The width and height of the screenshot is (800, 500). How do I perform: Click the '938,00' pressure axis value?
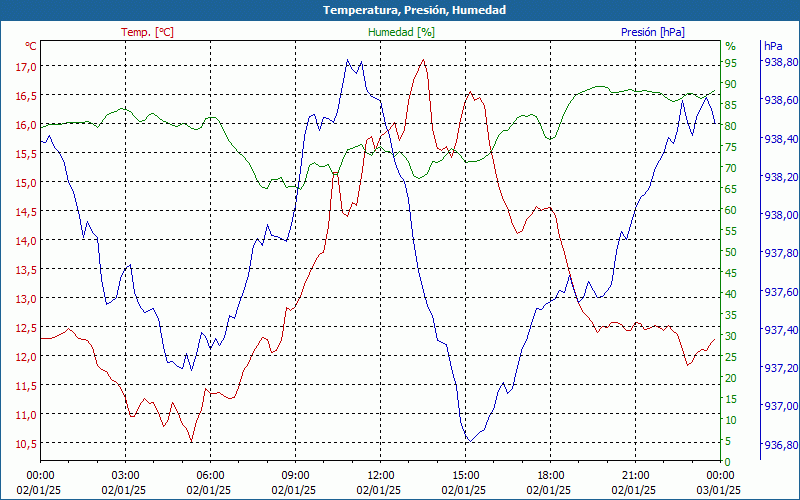780,215
